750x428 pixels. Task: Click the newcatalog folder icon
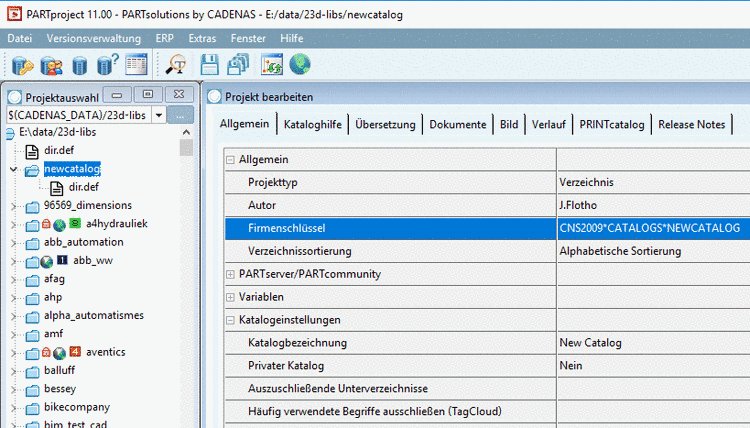click(x=32, y=170)
